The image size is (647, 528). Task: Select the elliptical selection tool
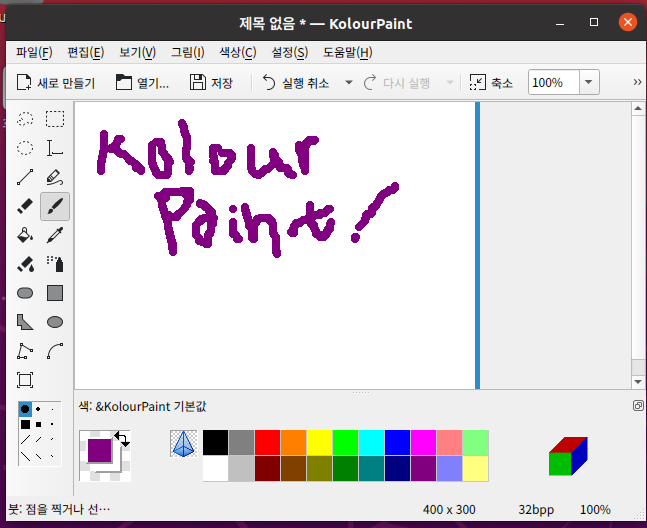pyautogui.click(x=25, y=148)
